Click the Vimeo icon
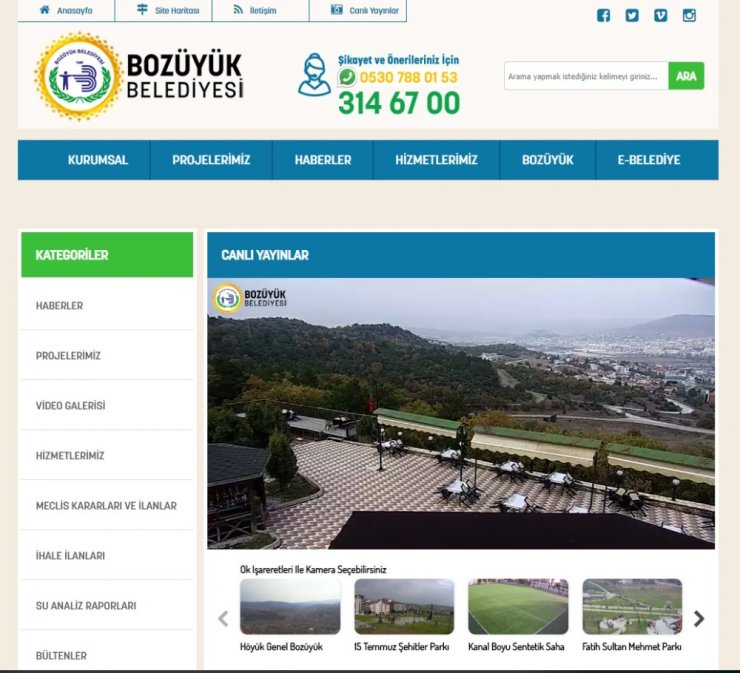740x673 pixels. (x=660, y=15)
